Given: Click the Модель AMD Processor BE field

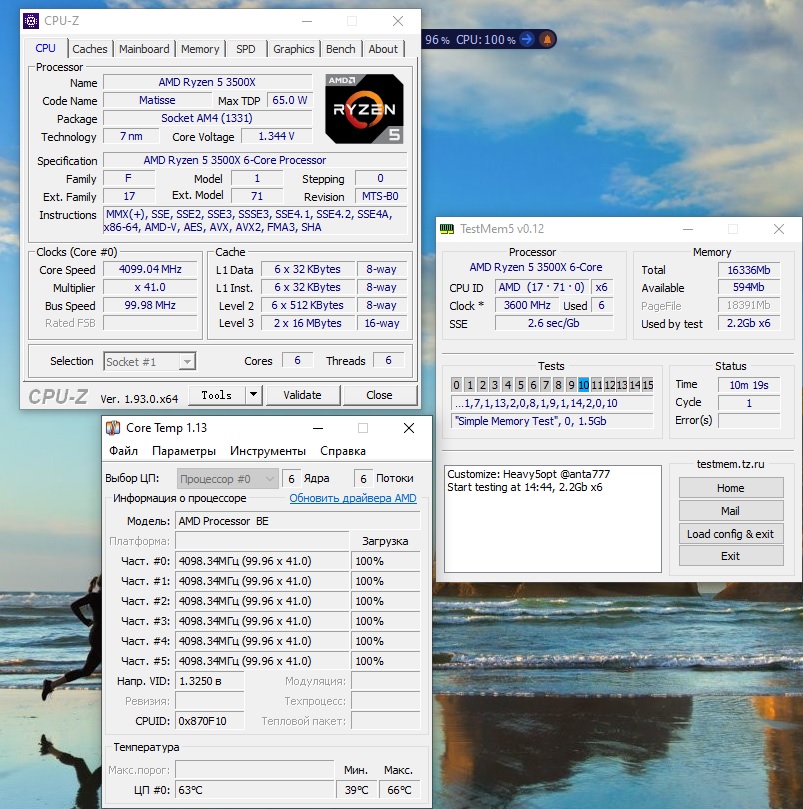Looking at the screenshot, I should click(x=298, y=521).
